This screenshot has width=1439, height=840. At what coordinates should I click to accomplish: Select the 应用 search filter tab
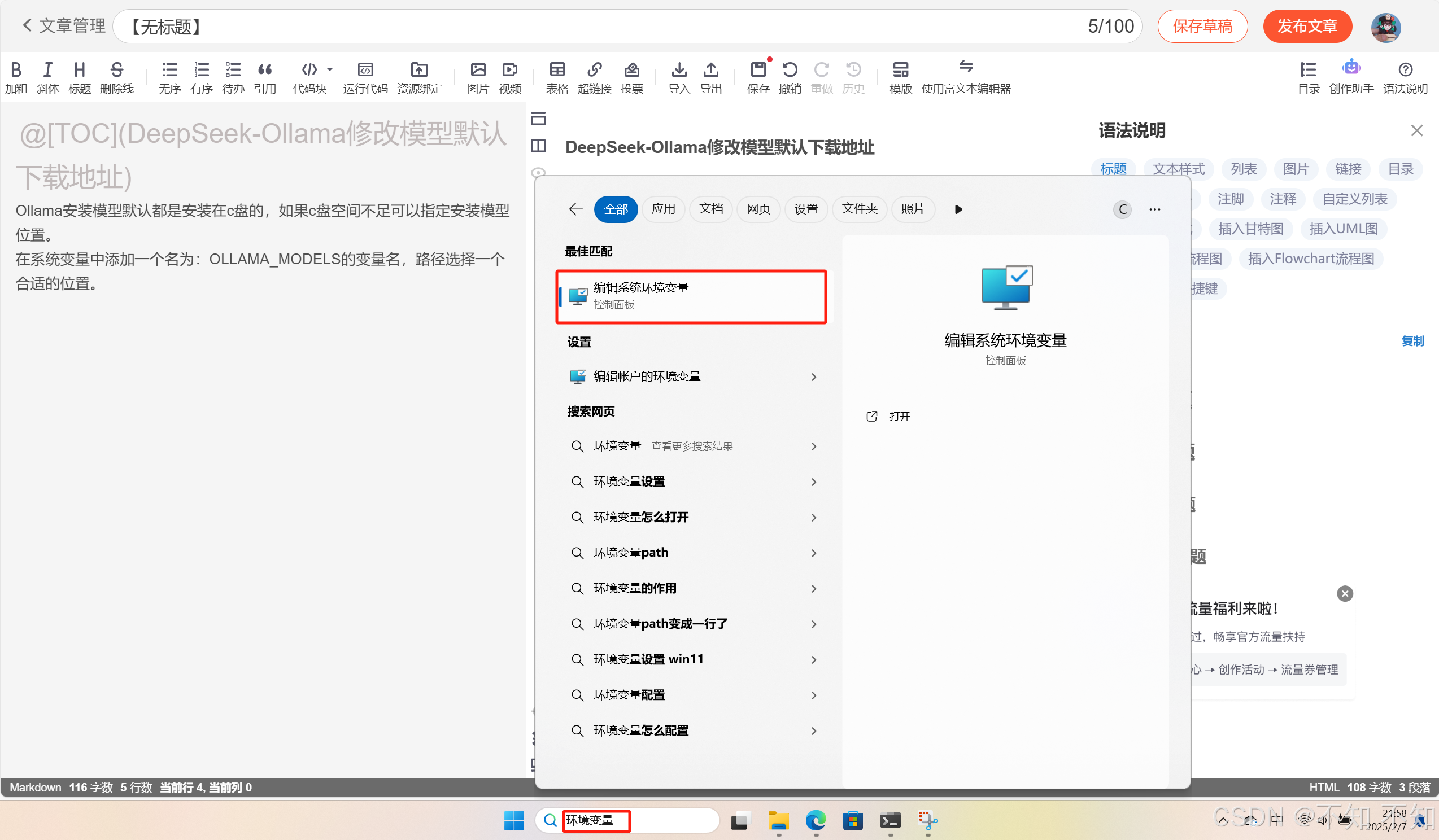click(663, 209)
